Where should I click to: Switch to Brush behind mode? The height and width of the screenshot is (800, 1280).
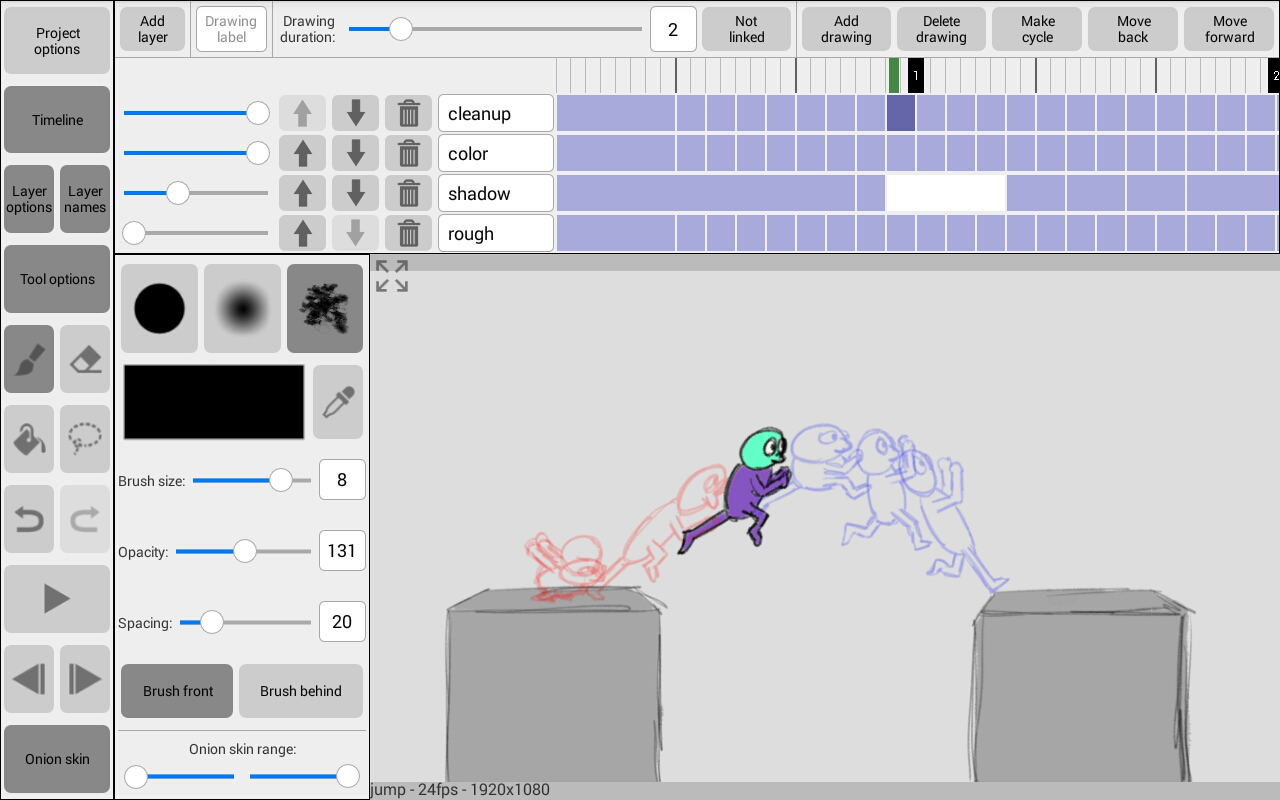(301, 691)
